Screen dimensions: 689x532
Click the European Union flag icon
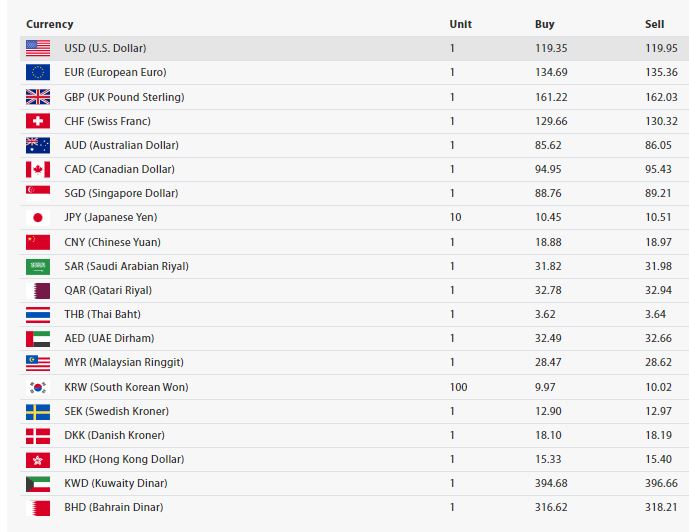click(38, 72)
